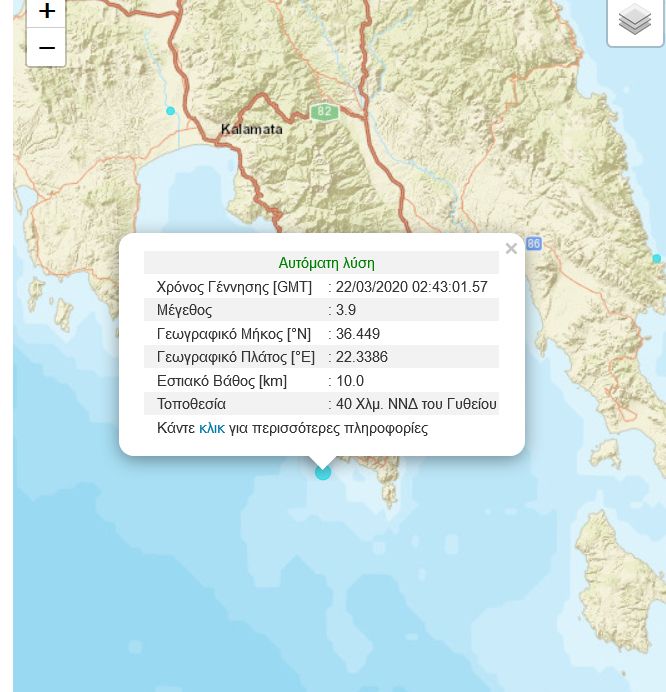Zoom out with the minus button
666x692 pixels.
pyautogui.click(x=46, y=47)
